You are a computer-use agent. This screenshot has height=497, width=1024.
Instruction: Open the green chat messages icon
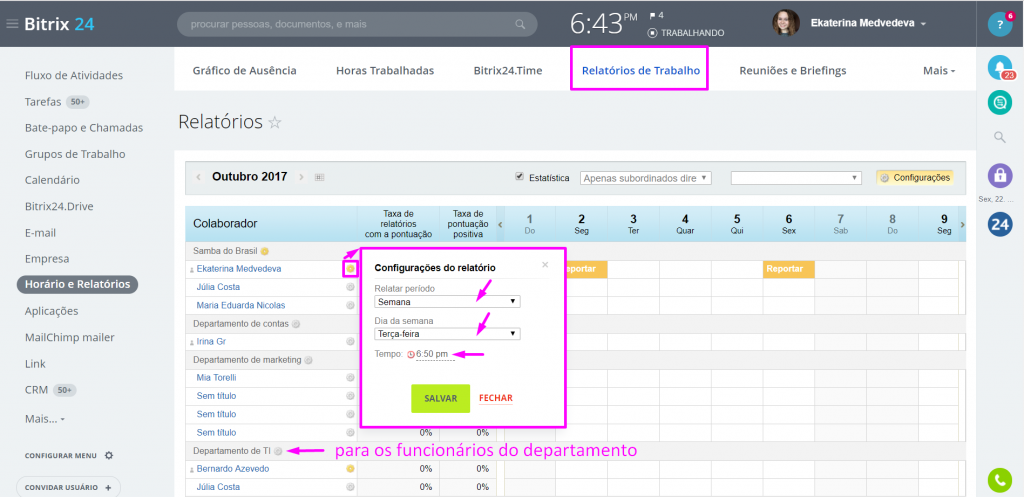click(999, 102)
